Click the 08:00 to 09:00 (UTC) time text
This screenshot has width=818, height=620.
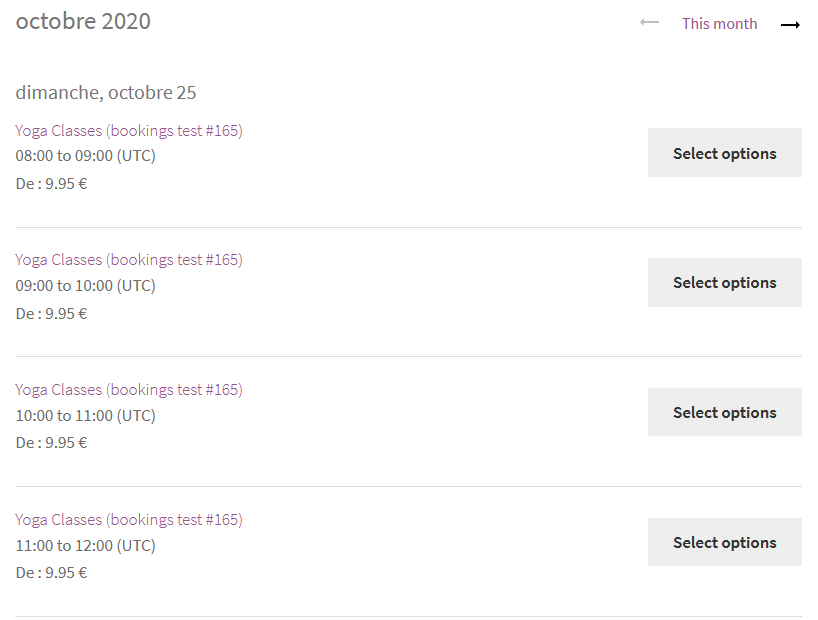86,156
